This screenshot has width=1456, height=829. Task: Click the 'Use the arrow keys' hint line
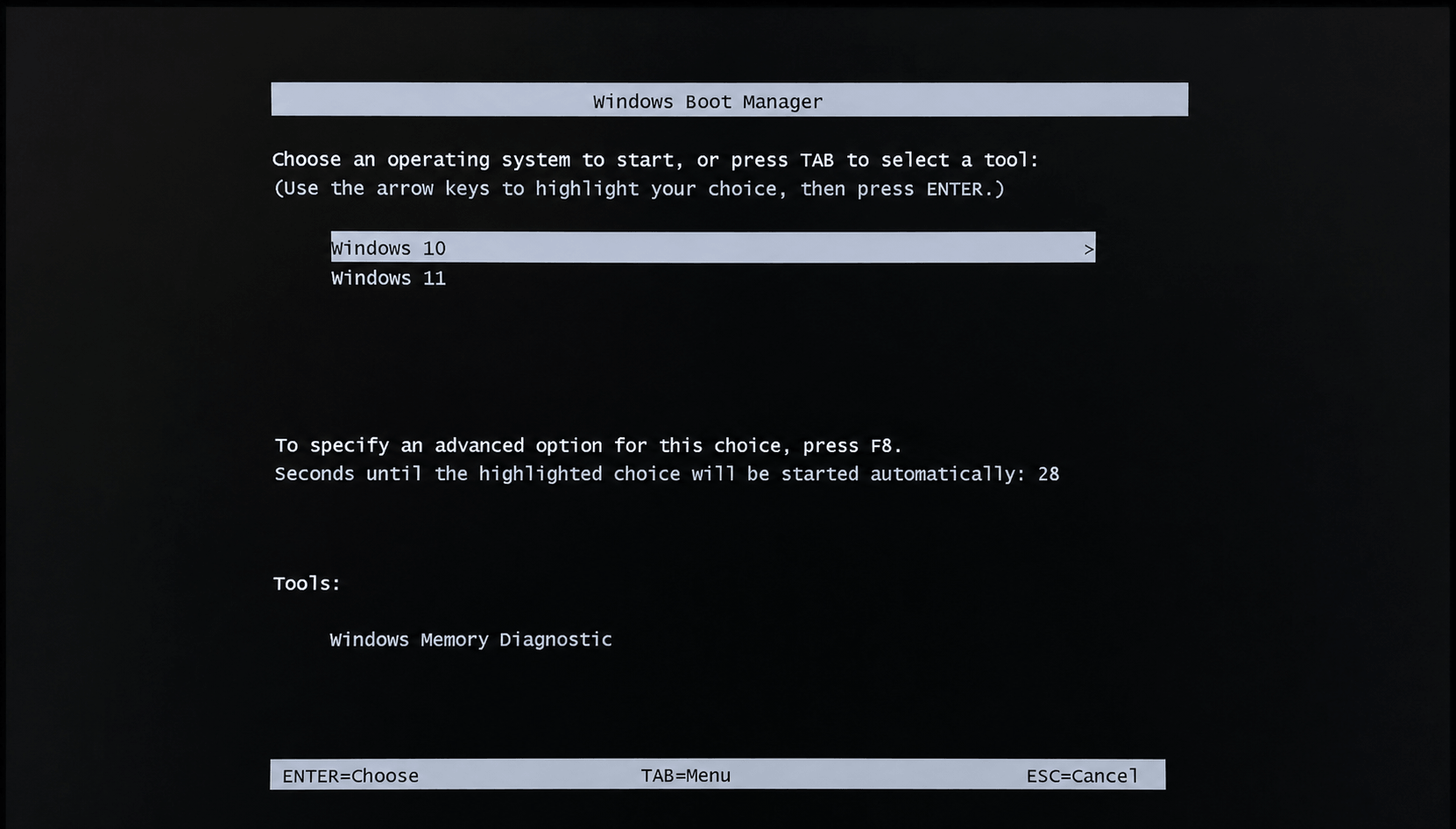640,189
